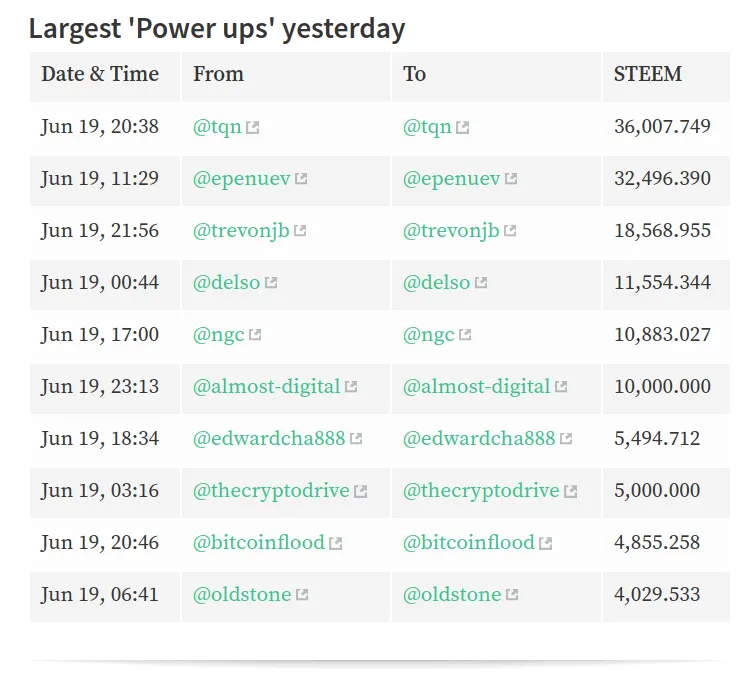This screenshot has width=746, height=687.
Task: Visit @trevonjb link in To column
Action: pyautogui.click(x=451, y=231)
